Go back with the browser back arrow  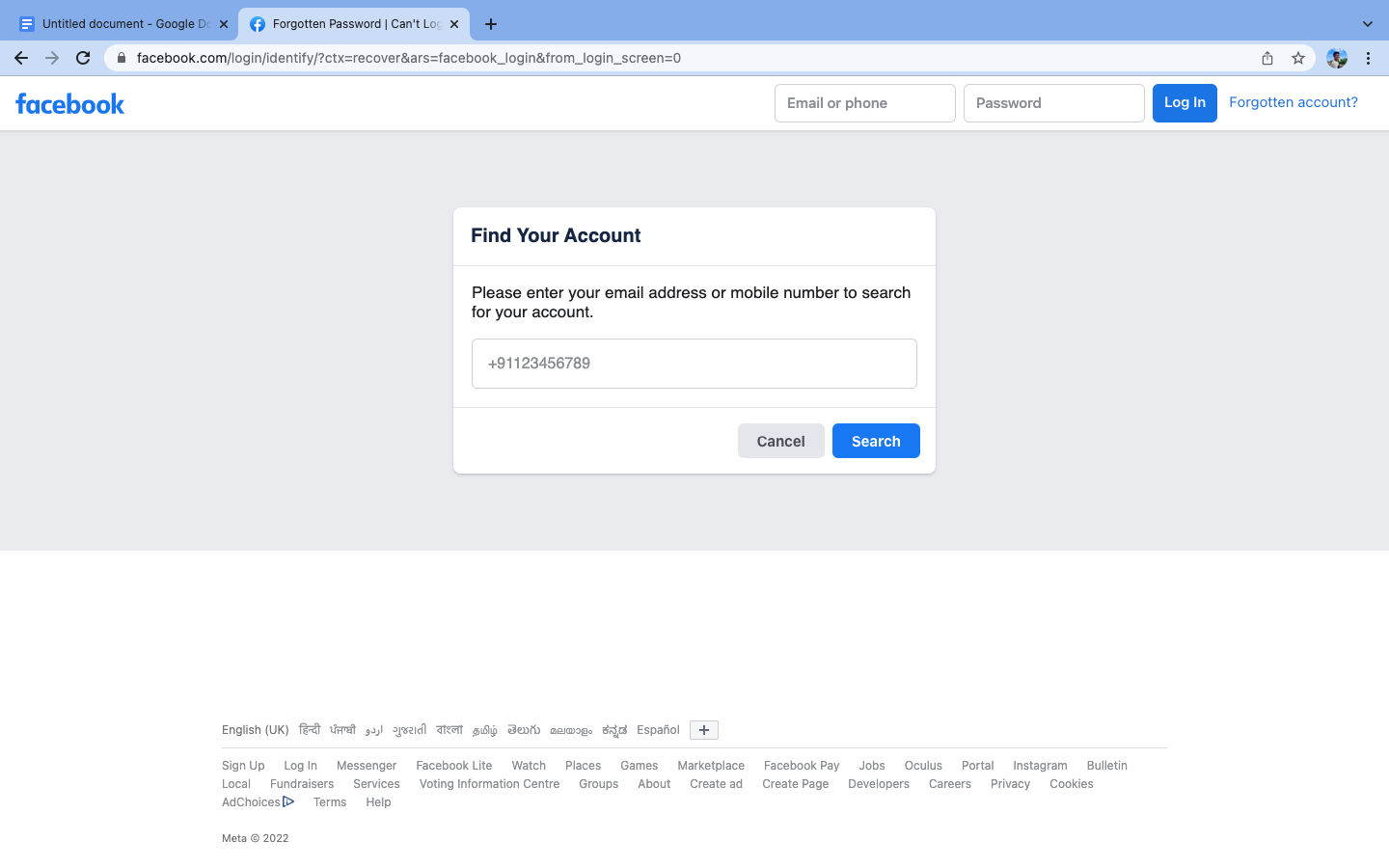pos(21,58)
